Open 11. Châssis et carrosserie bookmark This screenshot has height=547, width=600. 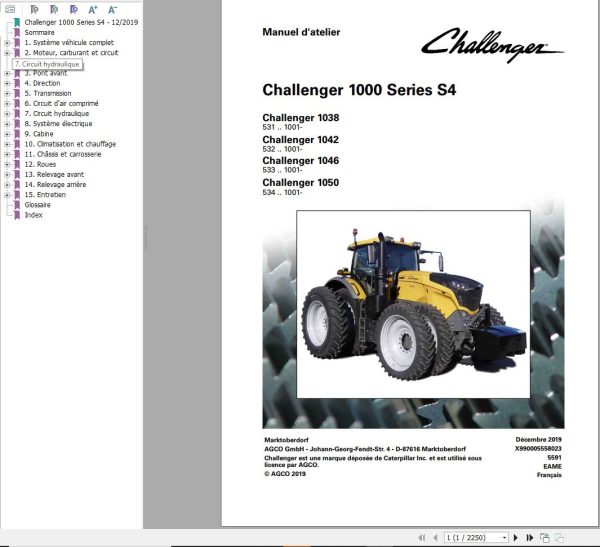coord(63,154)
